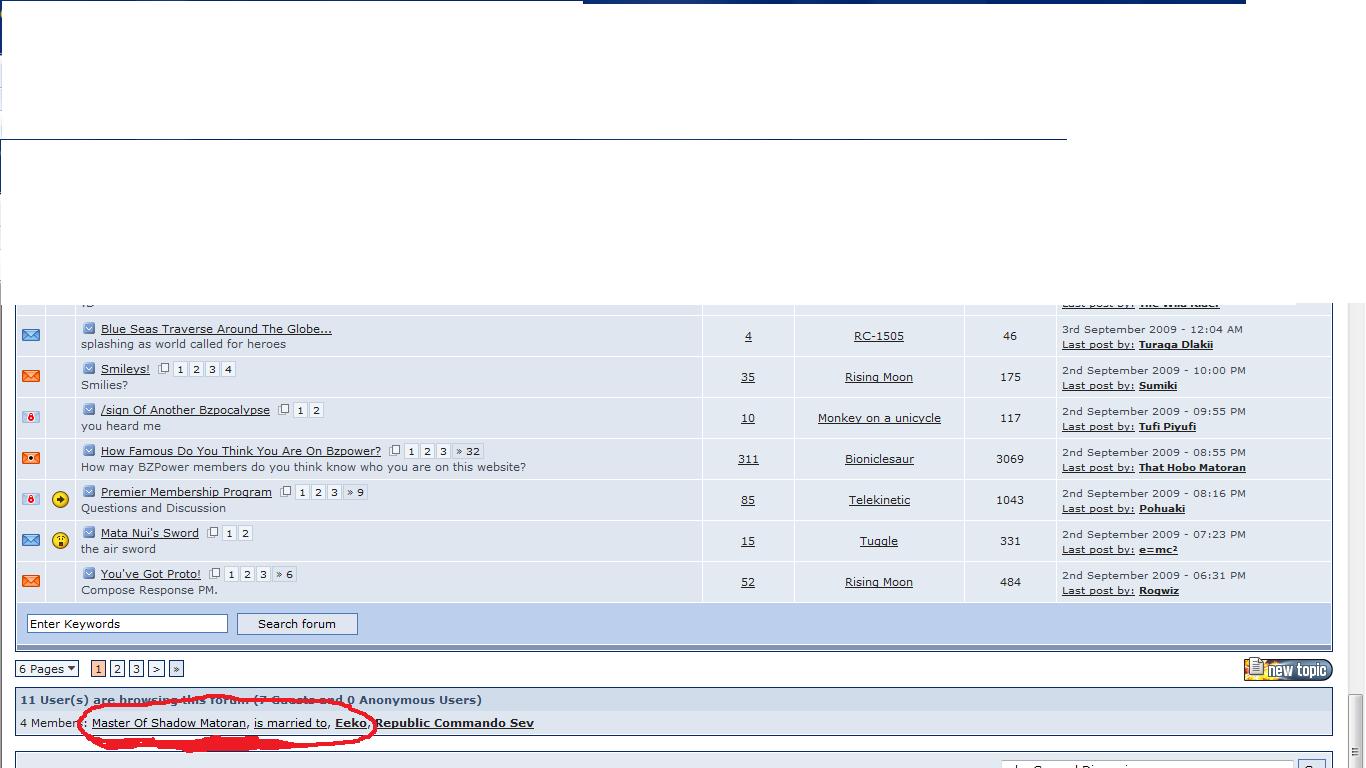Open the Smileys! topic
The height and width of the screenshot is (768, 1366).
[125, 370]
